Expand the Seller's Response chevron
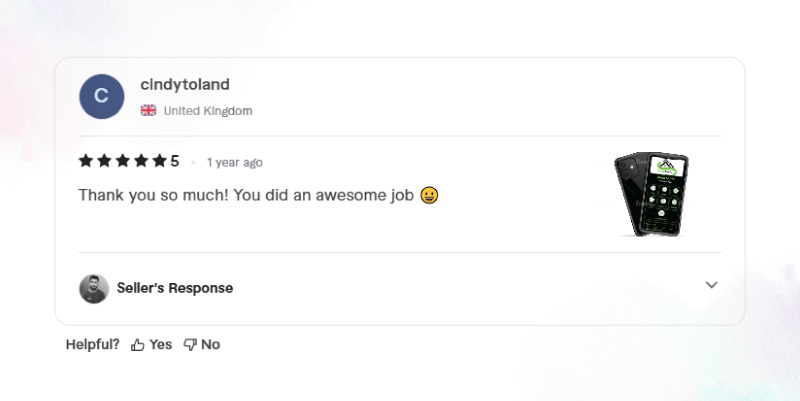Viewport: 800px width, 401px height. [711, 285]
